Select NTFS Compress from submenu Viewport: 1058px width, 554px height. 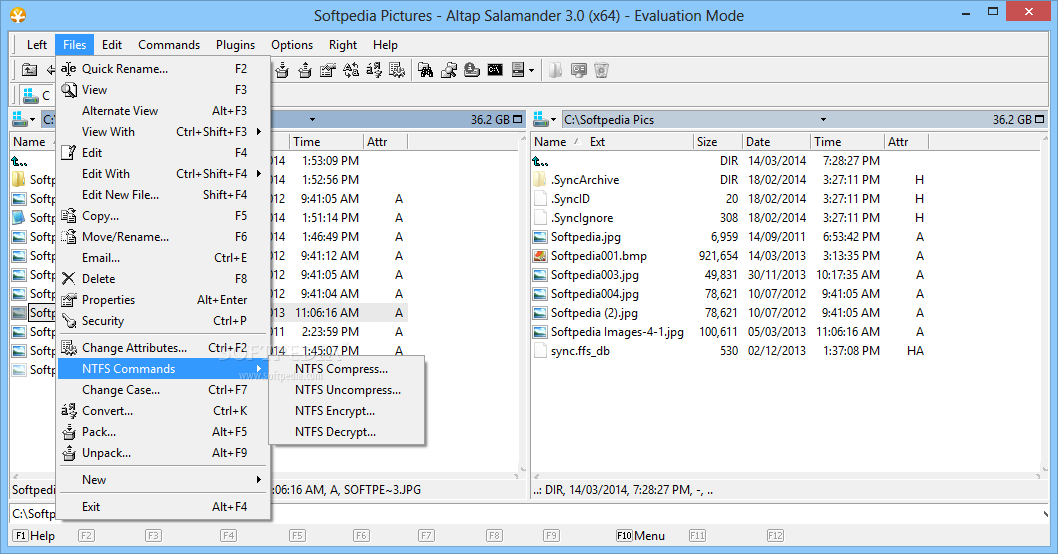click(347, 369)
